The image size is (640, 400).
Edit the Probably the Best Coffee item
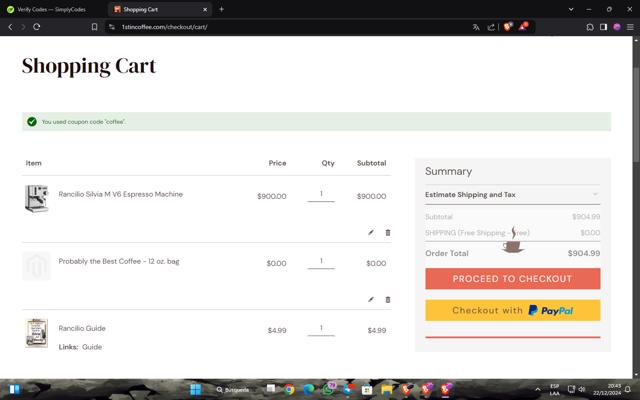(371, 299)
